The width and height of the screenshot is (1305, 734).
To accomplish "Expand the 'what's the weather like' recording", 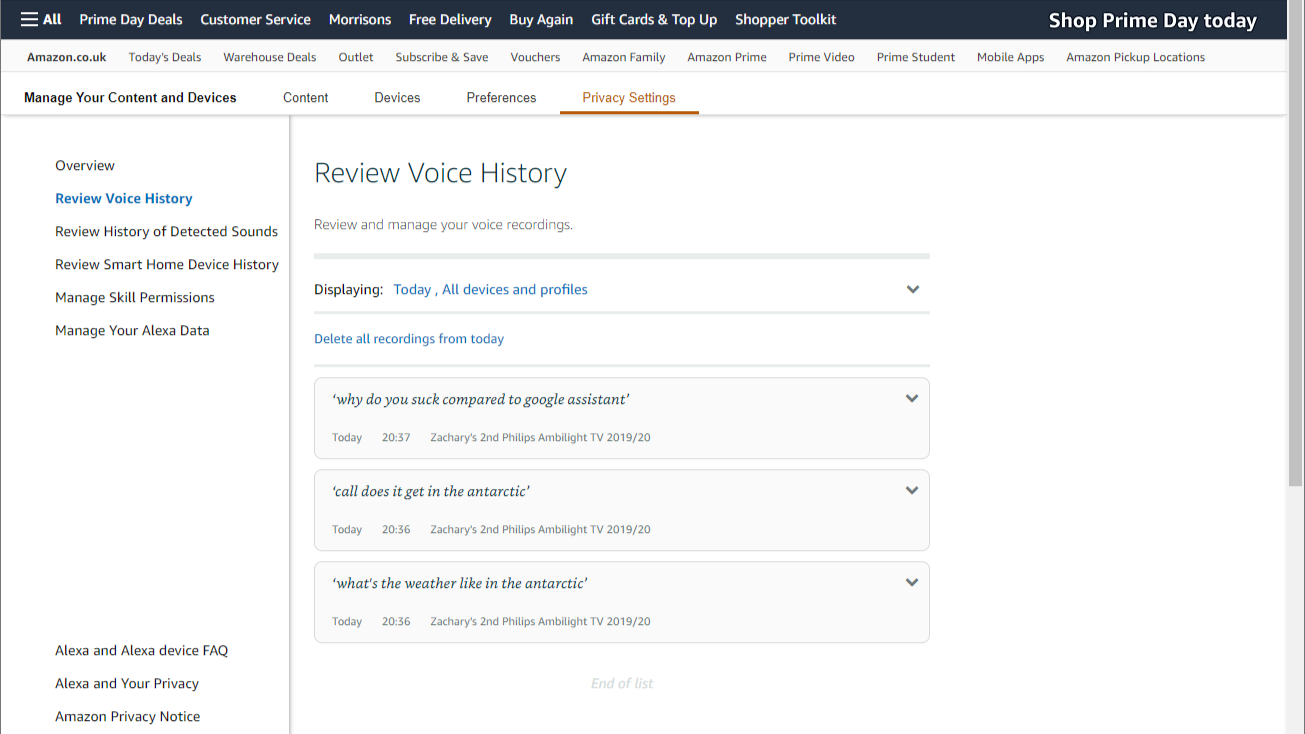I will coord(911,583).
